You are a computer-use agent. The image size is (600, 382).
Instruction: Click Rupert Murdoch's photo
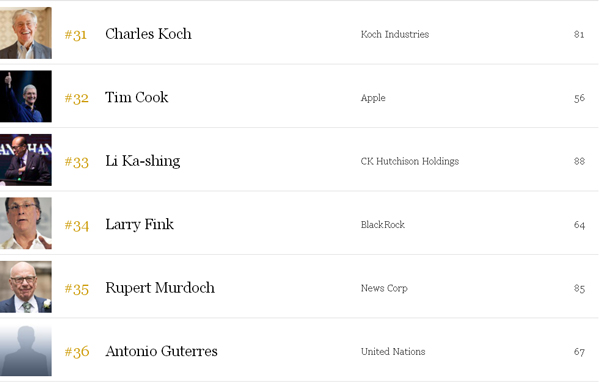[26, 287]
